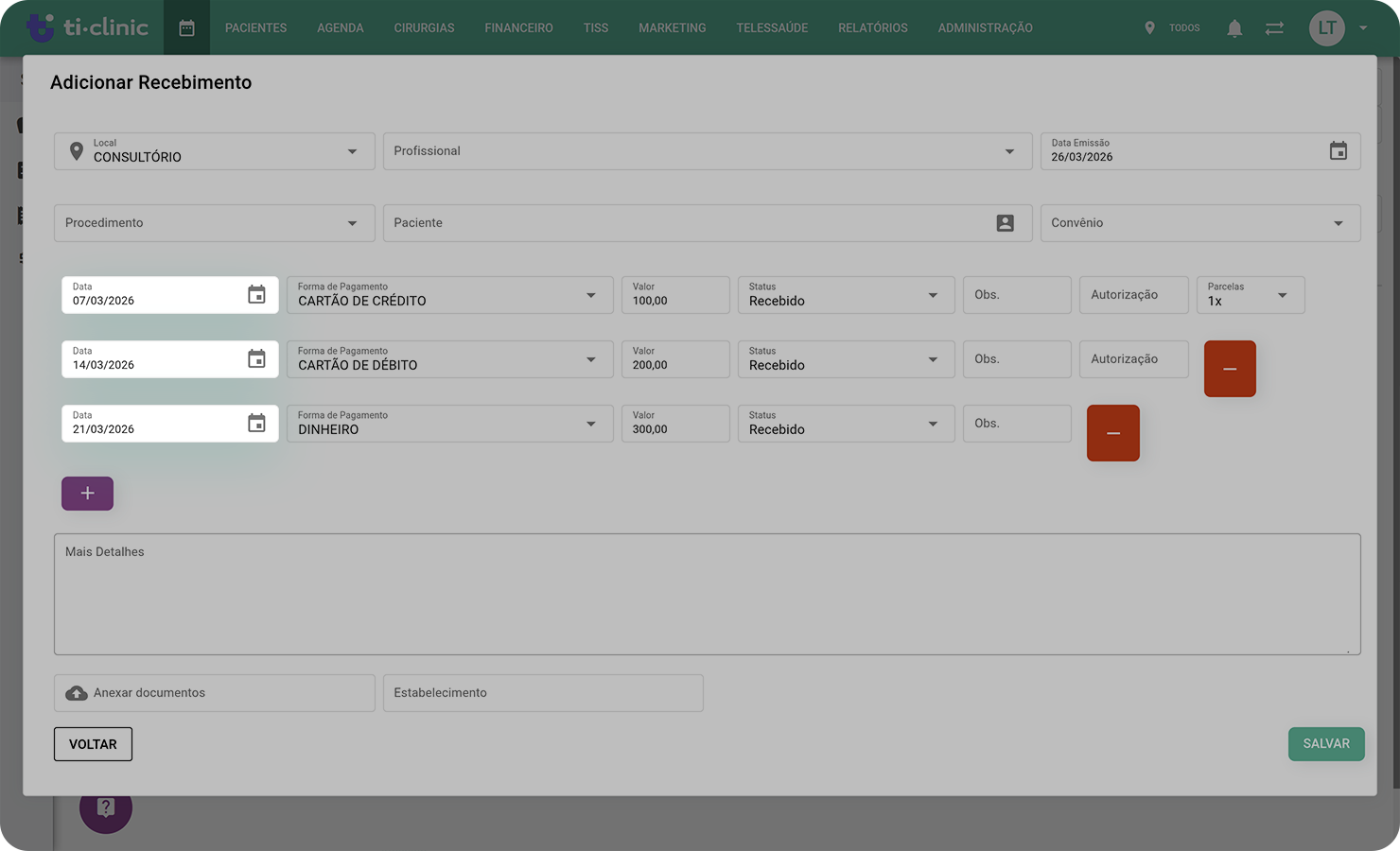Open calendar for date 21/03/2026

[256, 423]
